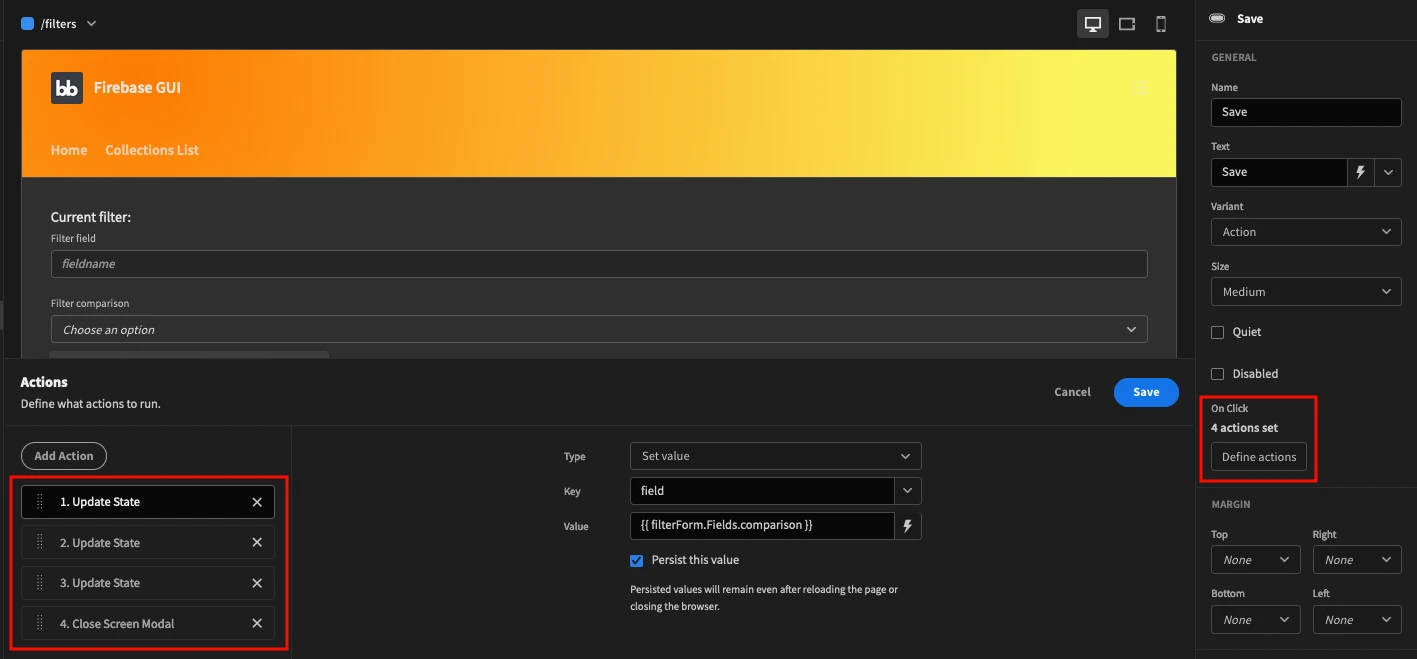Open the Type dropdown showing Set value
The width and height of the screenshot is (1417, 659).
[x=775, y=456]
